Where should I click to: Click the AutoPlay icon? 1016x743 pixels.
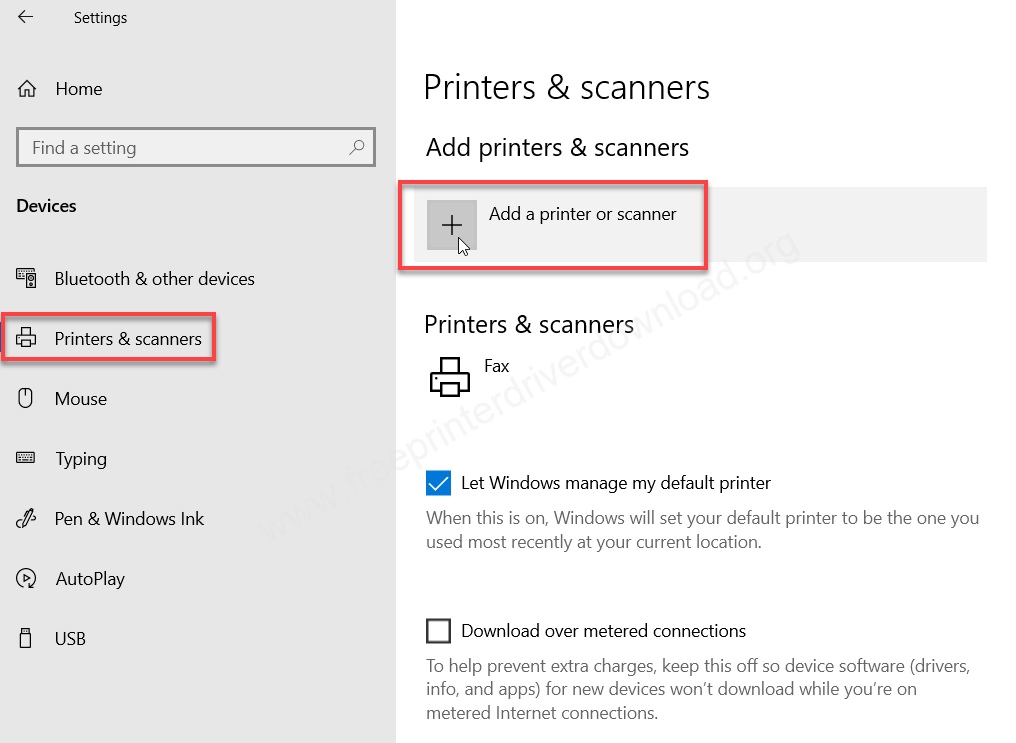[26, 578]
